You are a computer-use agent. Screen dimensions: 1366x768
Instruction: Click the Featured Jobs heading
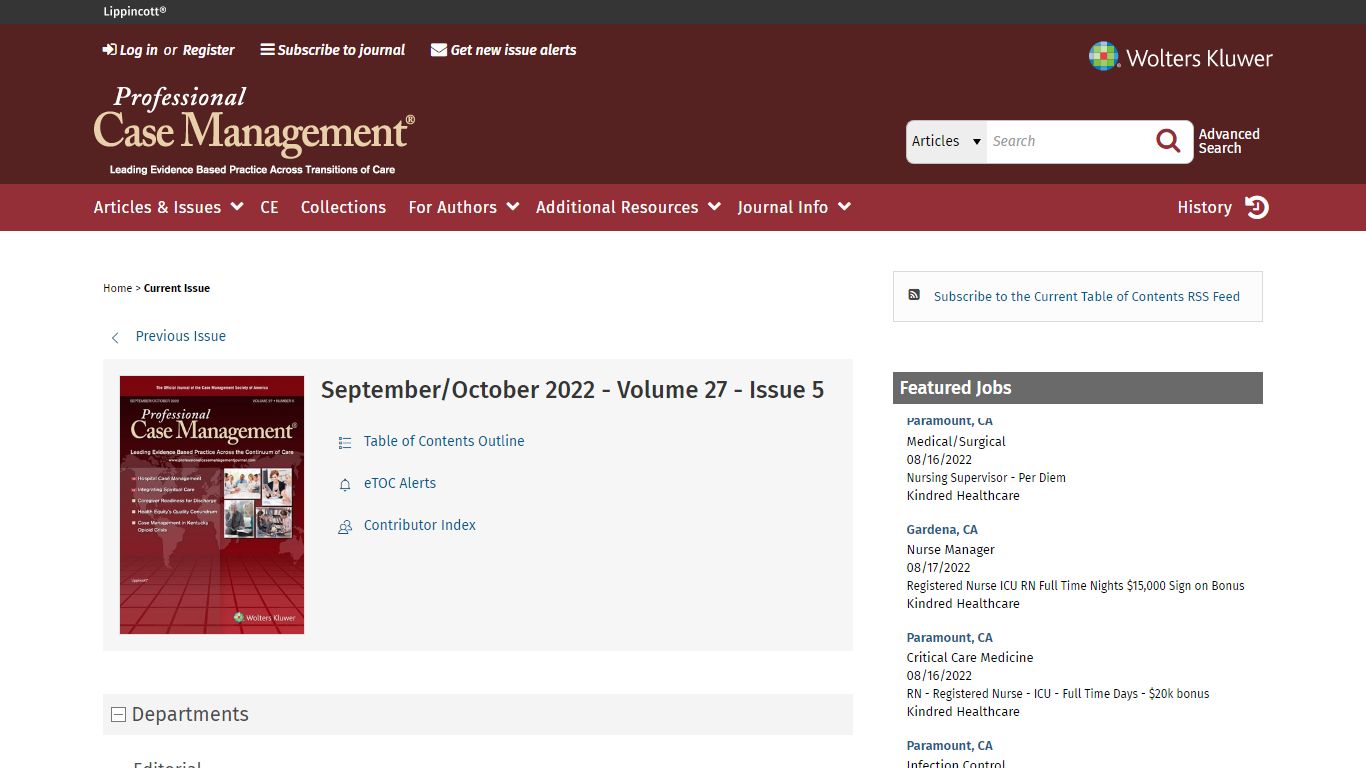955,388
